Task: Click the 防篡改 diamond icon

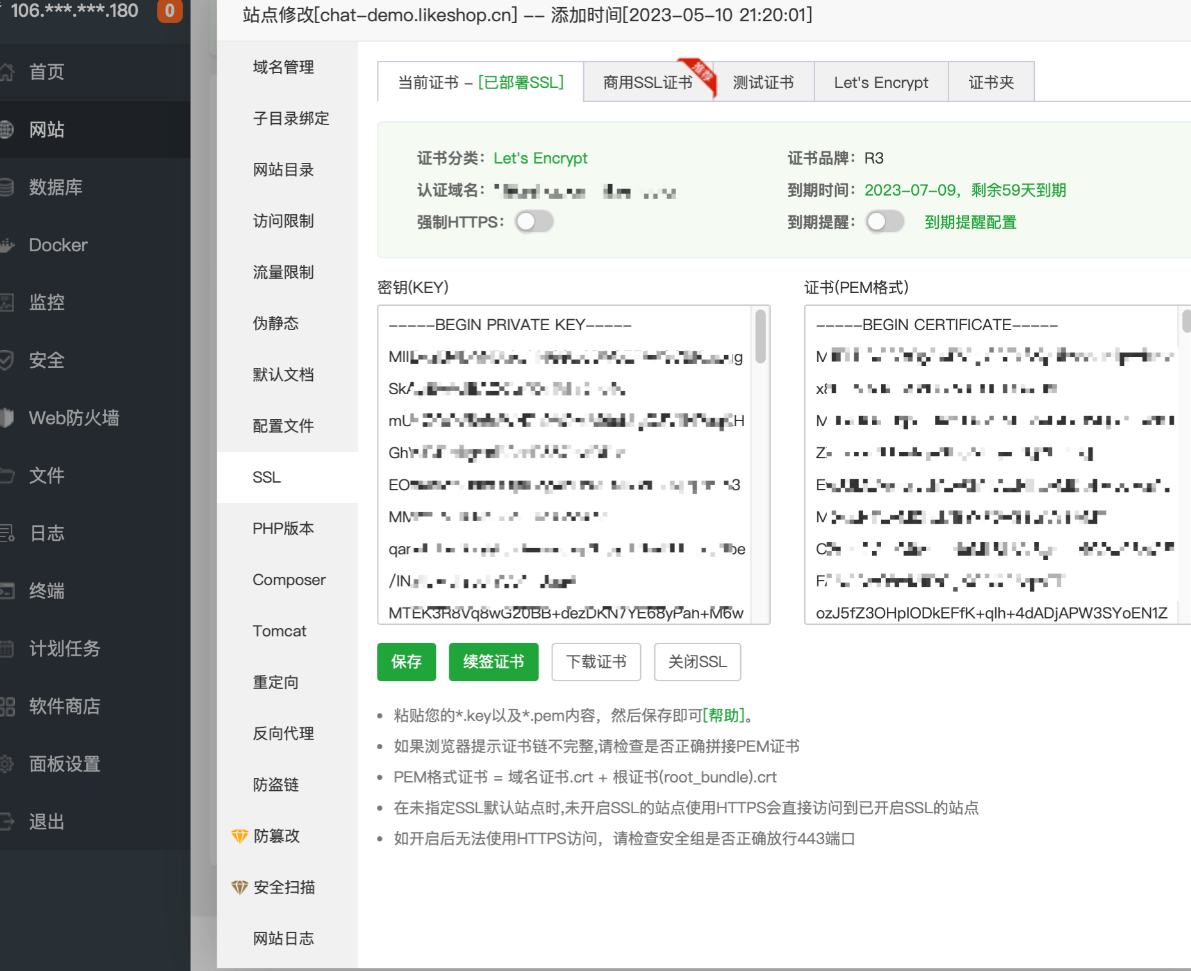Action: (239, 836)
